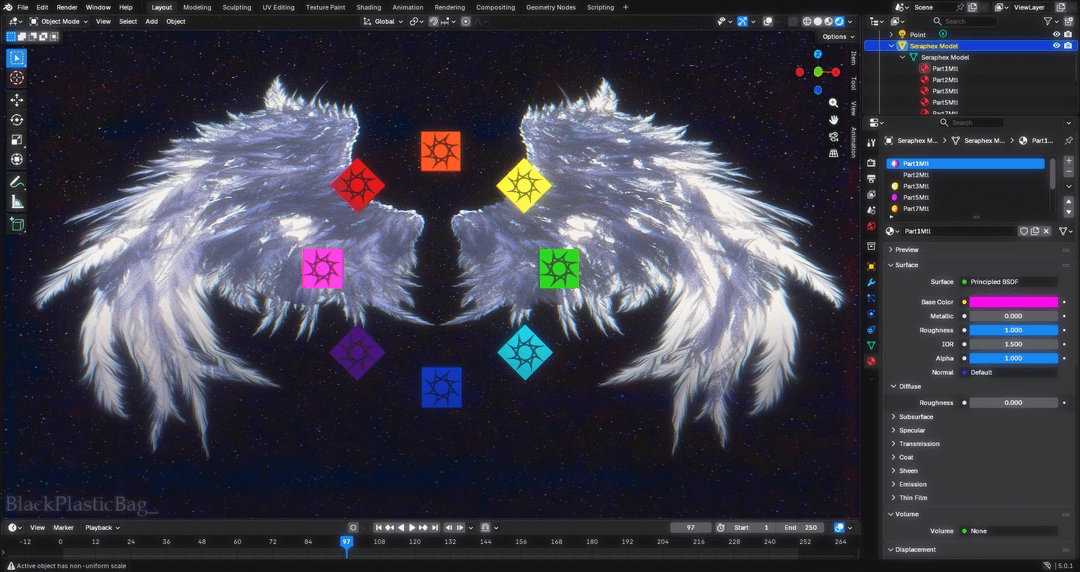Select the Measure tool
Viewport: 1080px width, 572px height.
pos(17,203)
